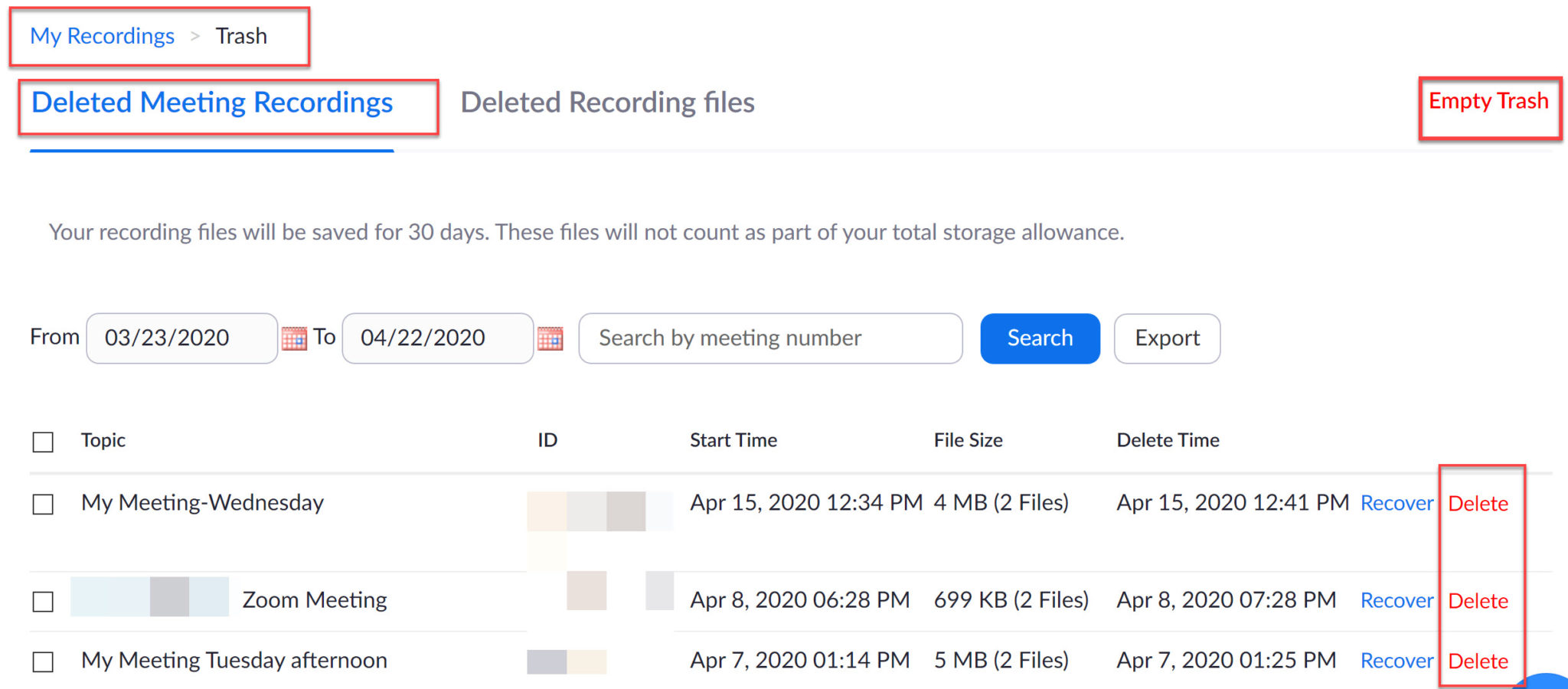
Task: Click the Empty Trash option
Action: tap(1488, 100)
